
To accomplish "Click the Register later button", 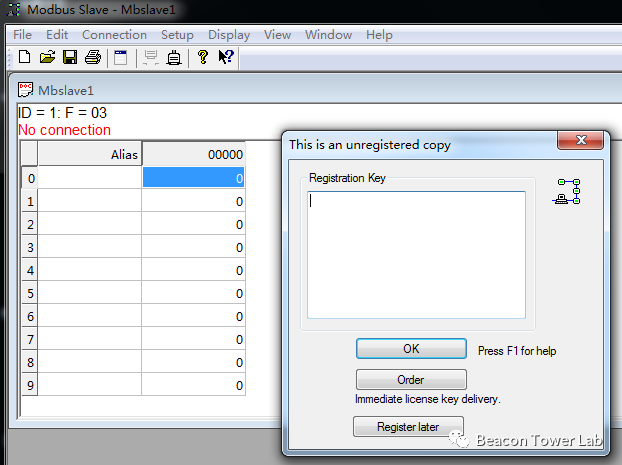I will coord(408,427).
